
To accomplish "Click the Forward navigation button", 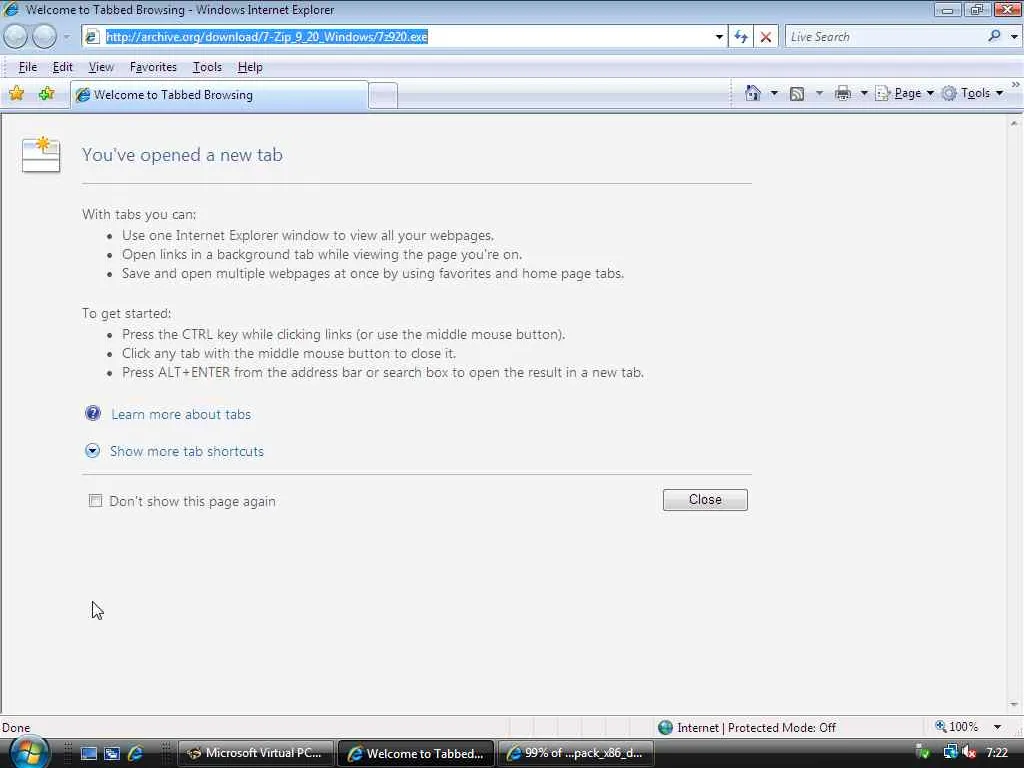I will [44, 37].
